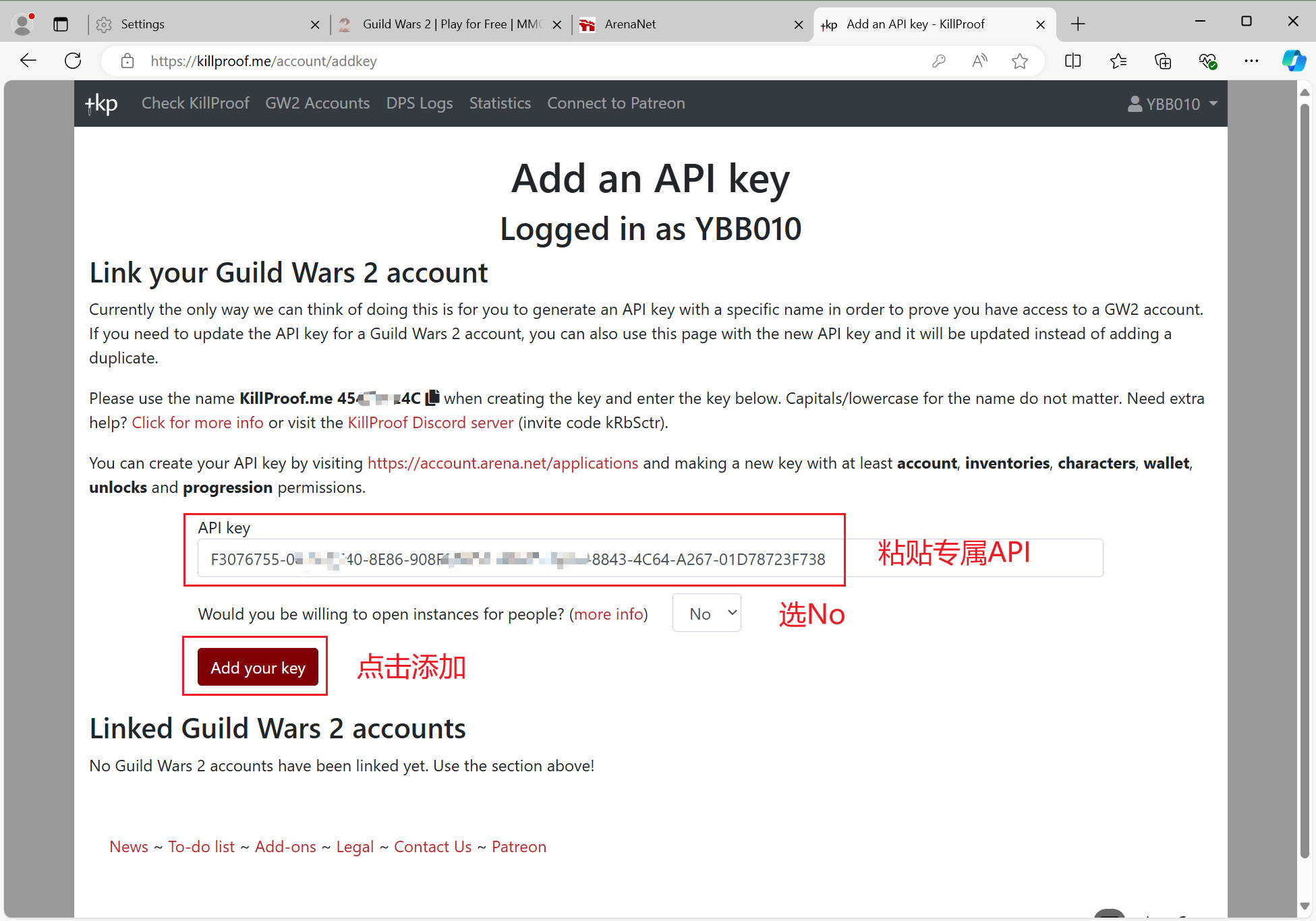Open Statistics in the navbar
The image size is (1316, 921).
pos(500,103)
